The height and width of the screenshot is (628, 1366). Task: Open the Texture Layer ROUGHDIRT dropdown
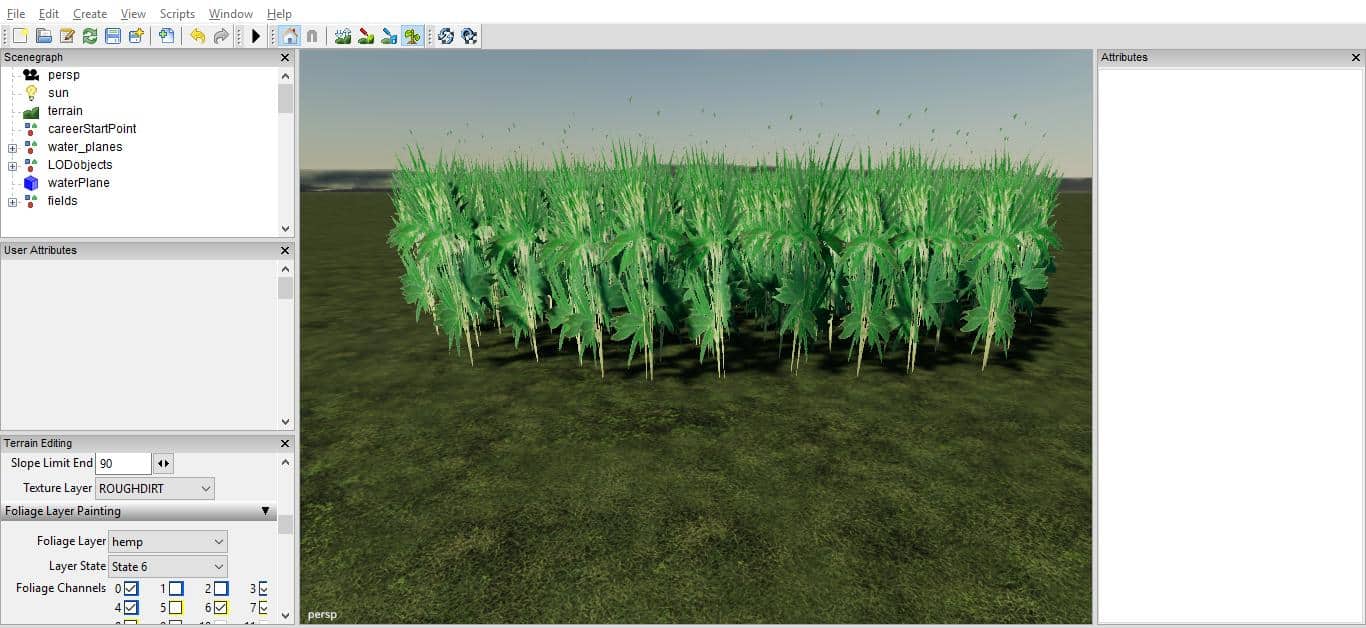pyautogui.click(x=155, y=488)
